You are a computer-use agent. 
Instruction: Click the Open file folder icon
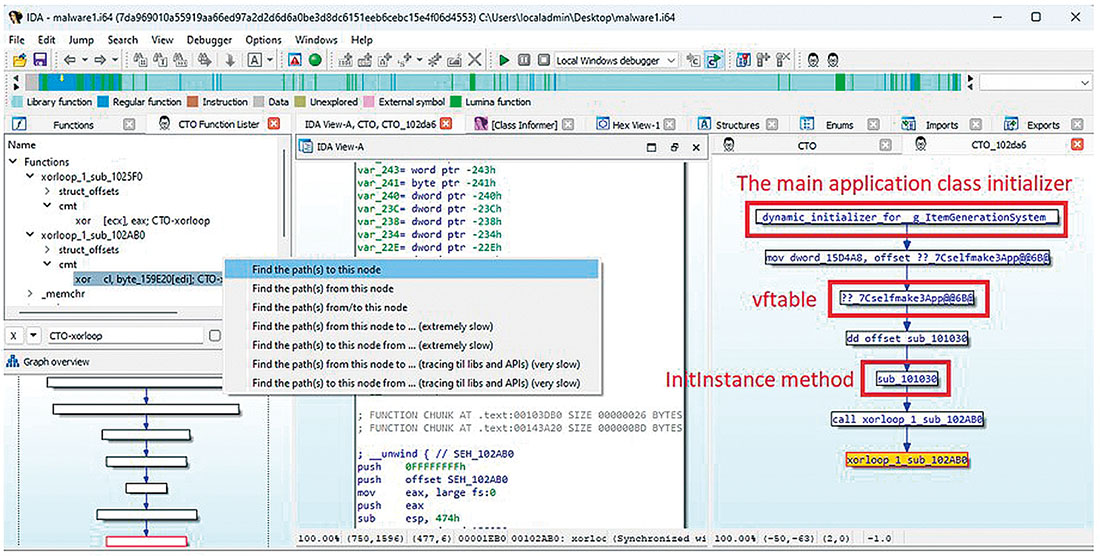[19, 61]
